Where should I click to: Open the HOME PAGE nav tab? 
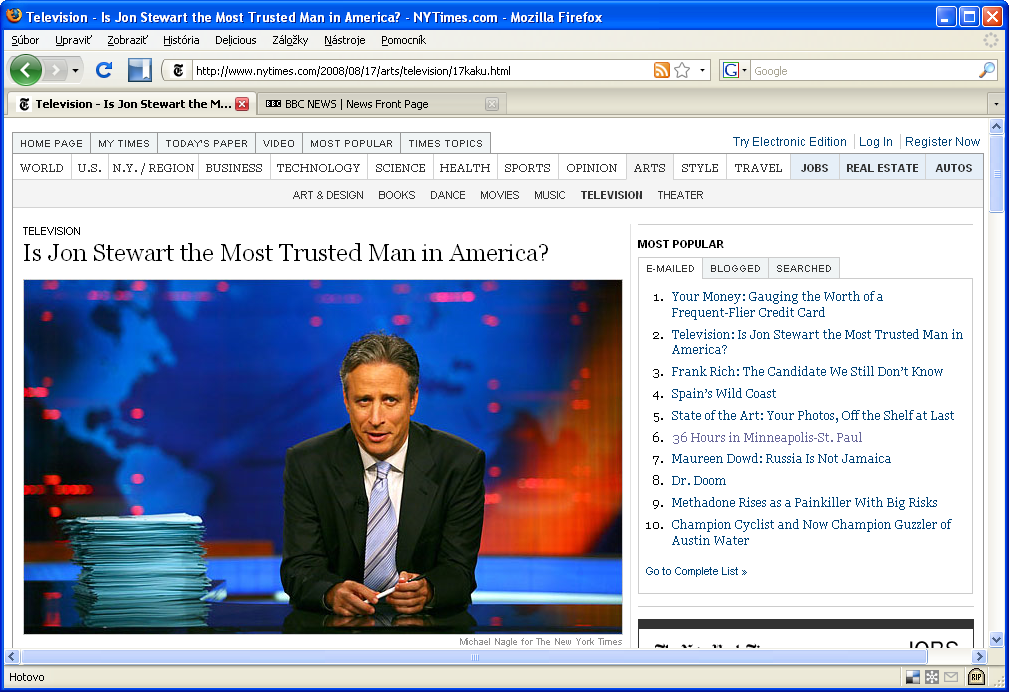[51, 144]
